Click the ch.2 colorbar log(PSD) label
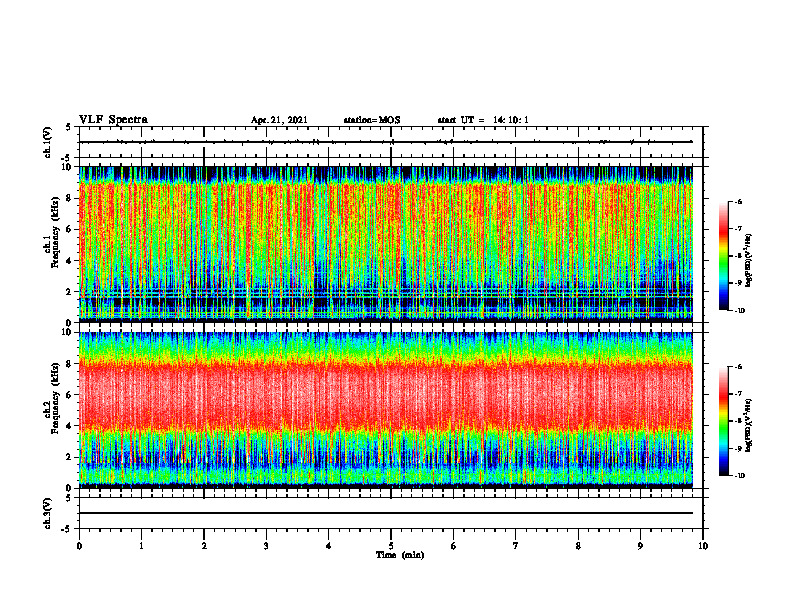The image size is (792, 612). point(749,425)
